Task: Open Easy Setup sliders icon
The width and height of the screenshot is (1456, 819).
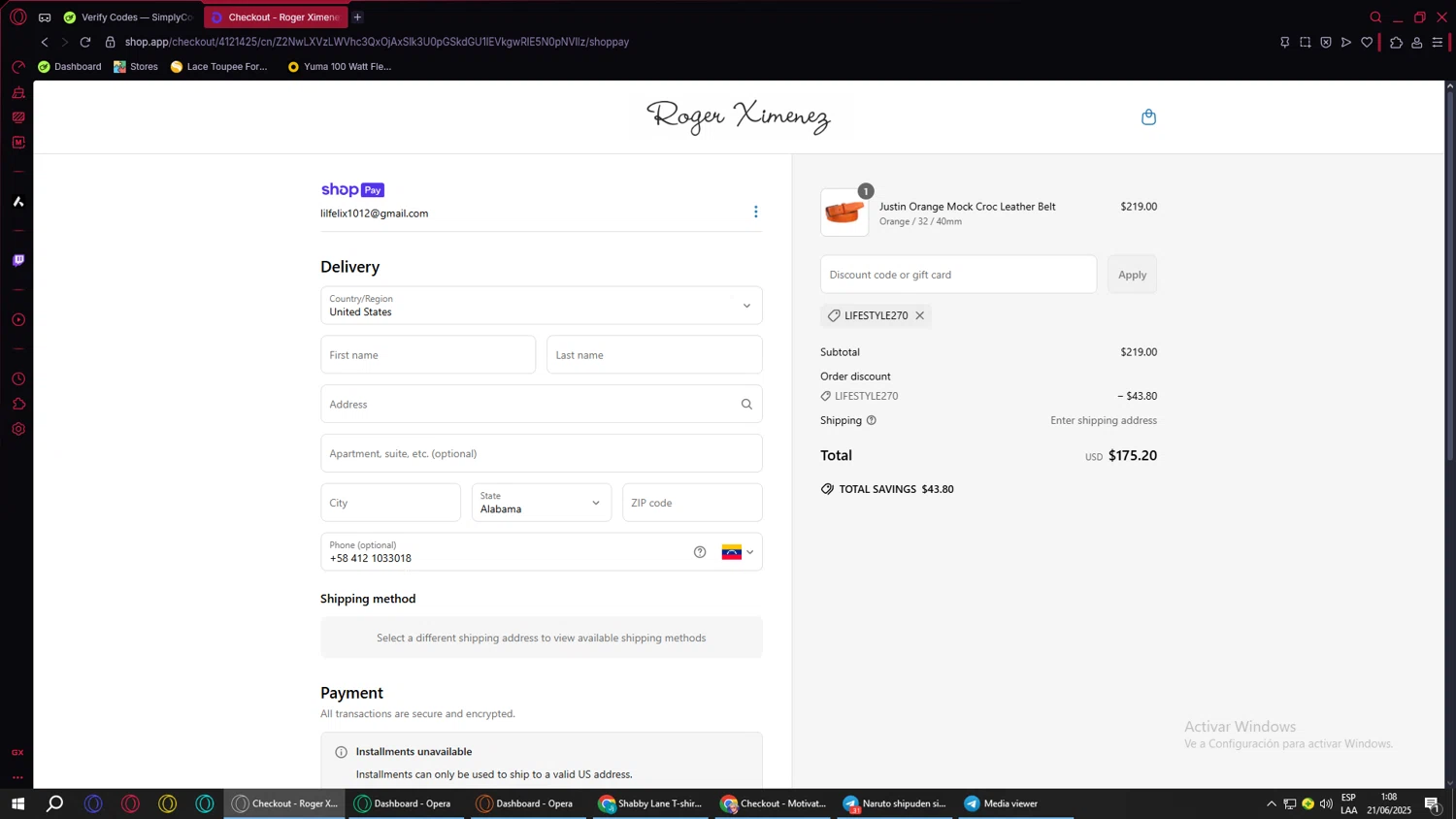Action: click(1438, 42)
